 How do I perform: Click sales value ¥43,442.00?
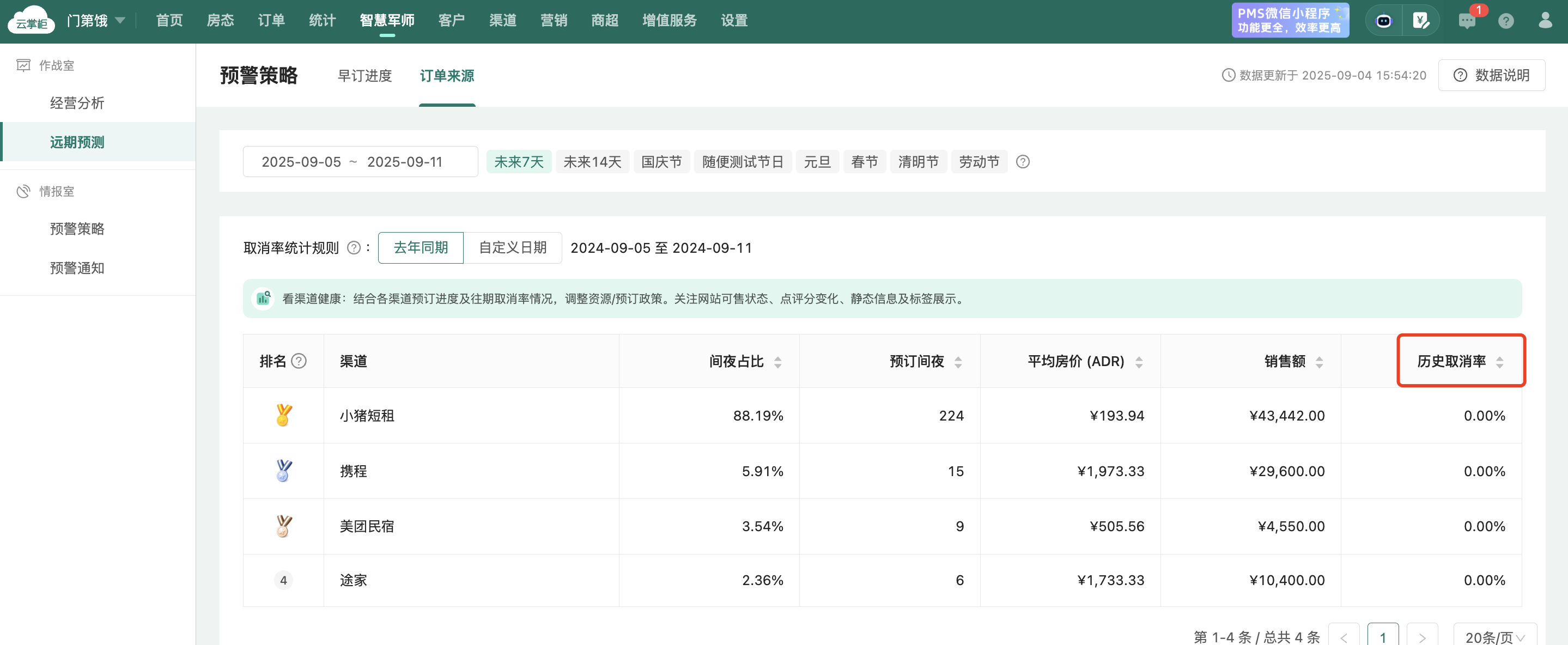pyautogui.click(x=1287, y=416)
